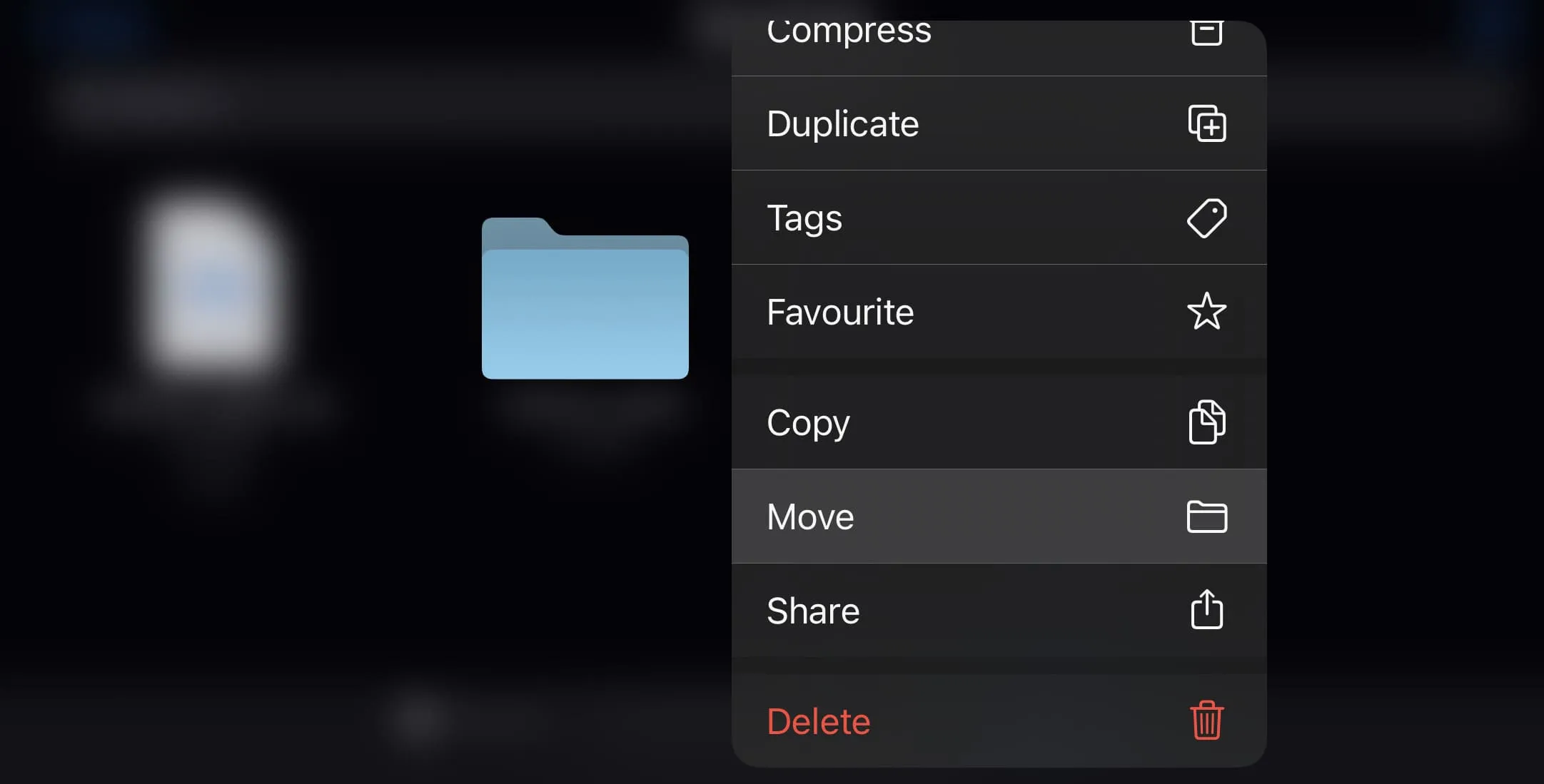
Task: Click the Share arrow-box icon
Action: (1206, 609)
